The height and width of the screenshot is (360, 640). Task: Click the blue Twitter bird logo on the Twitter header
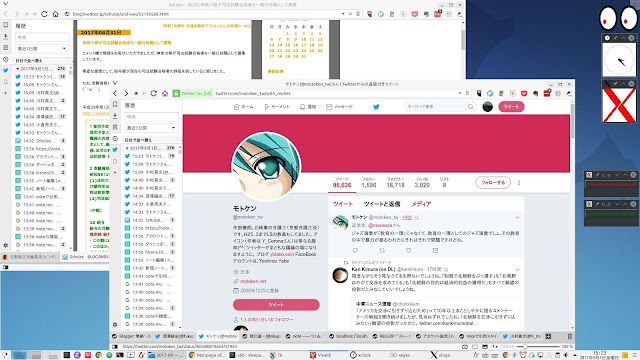click(376, 107)
